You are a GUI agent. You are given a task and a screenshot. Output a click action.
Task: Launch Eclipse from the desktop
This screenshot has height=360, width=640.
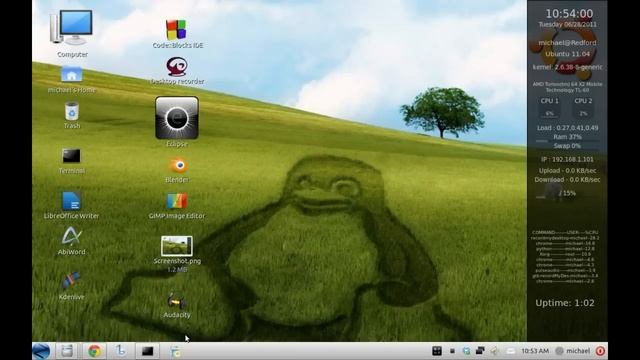point(177,118)
